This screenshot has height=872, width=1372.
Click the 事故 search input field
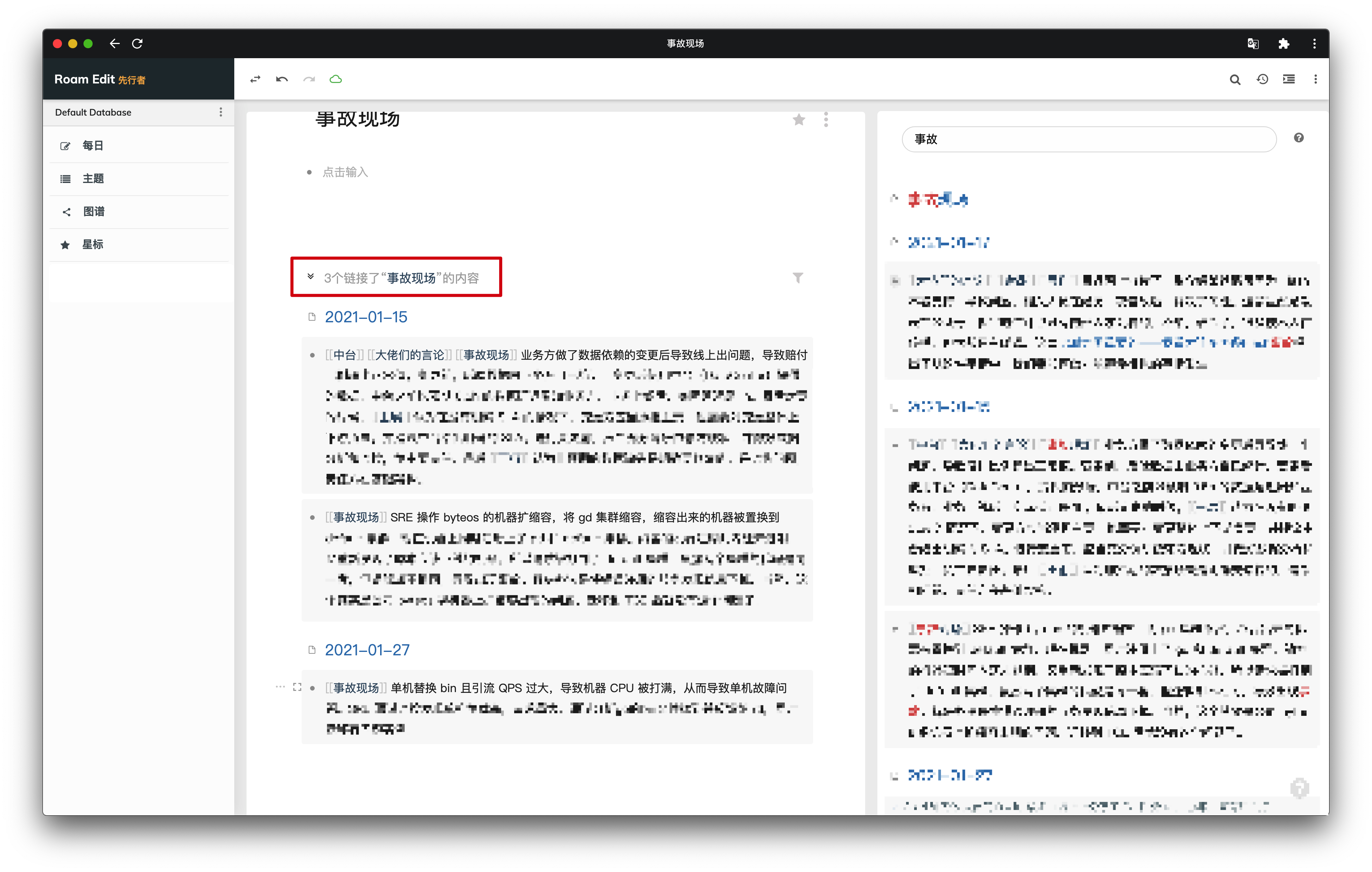coord(1088,140)
